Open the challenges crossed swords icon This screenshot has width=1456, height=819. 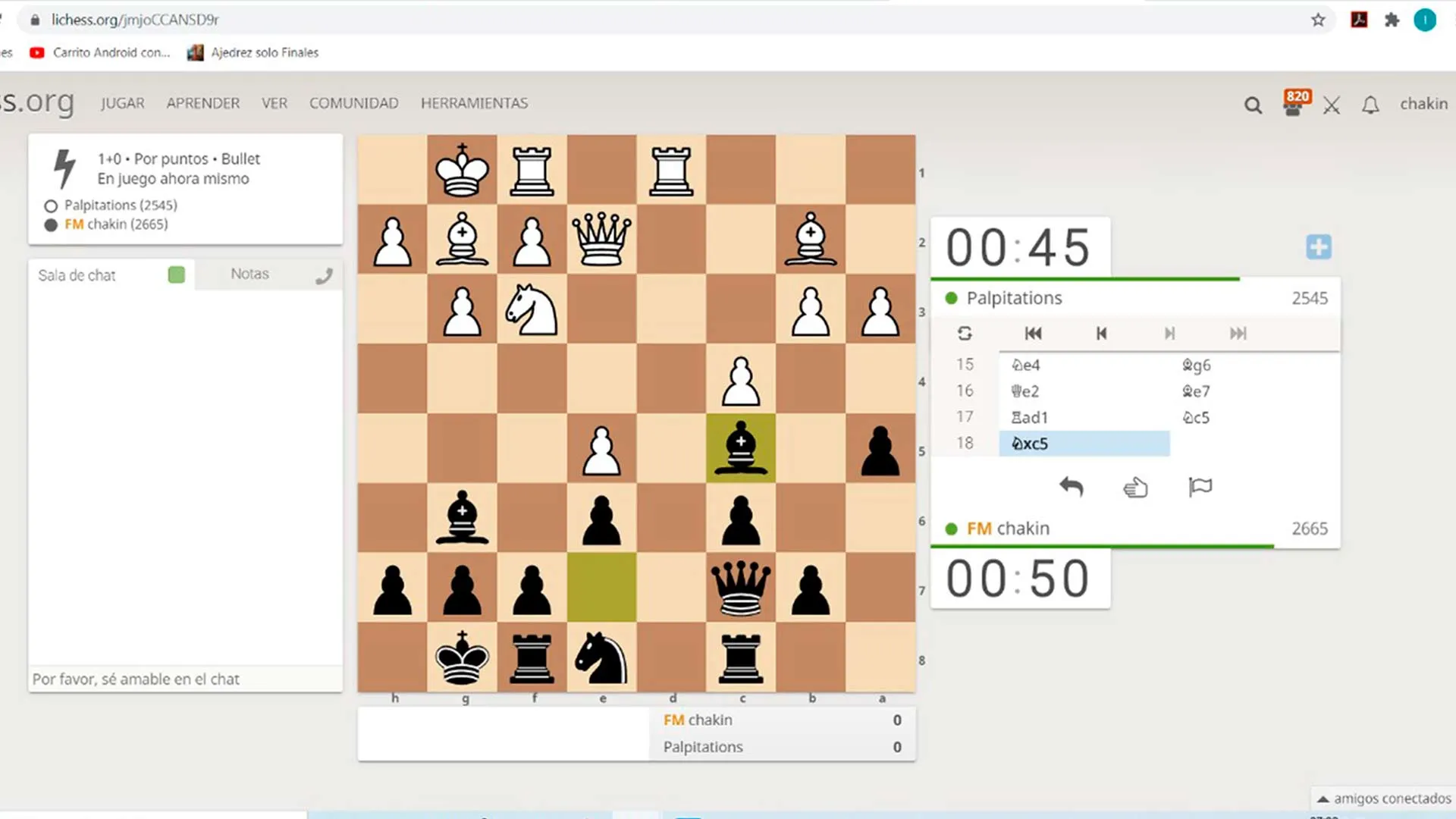(1332, 105)
